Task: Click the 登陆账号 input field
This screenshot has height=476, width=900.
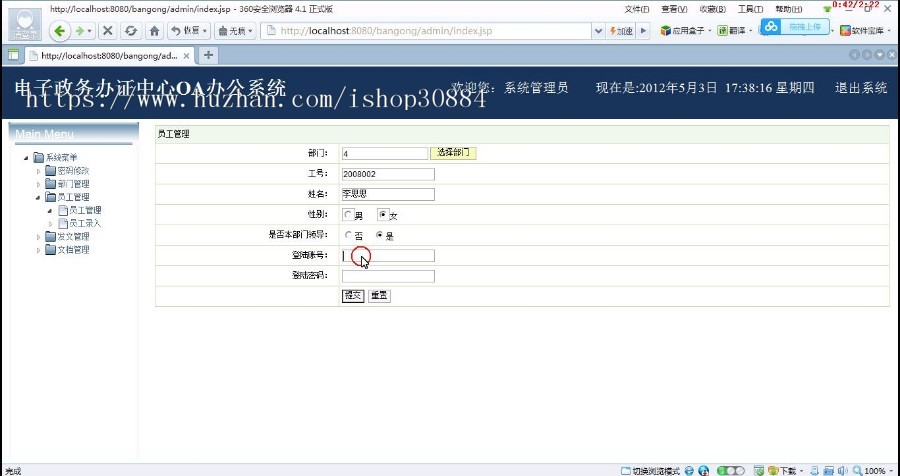Action: pos(388,256)
